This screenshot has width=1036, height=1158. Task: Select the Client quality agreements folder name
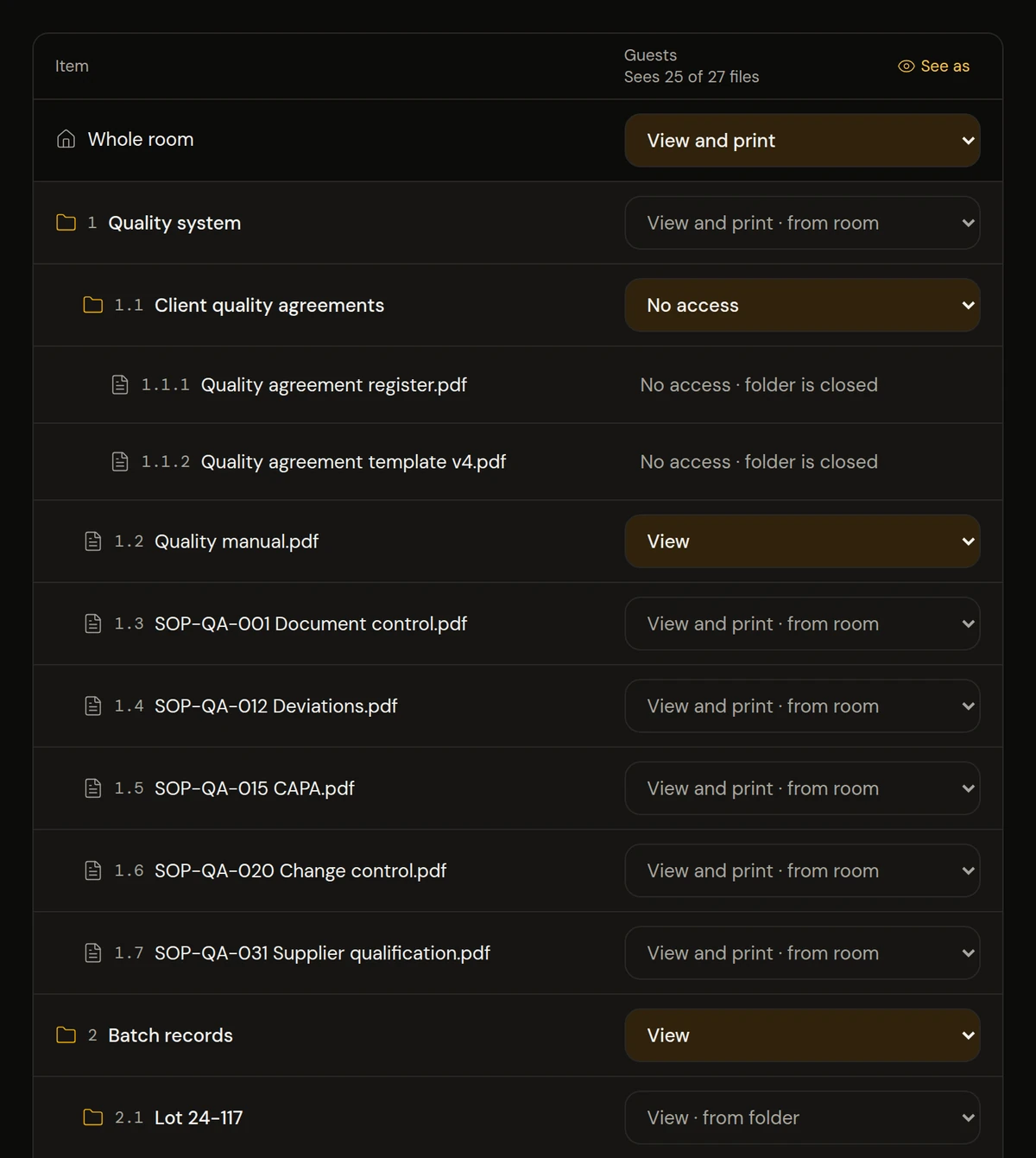click(269, 305)
